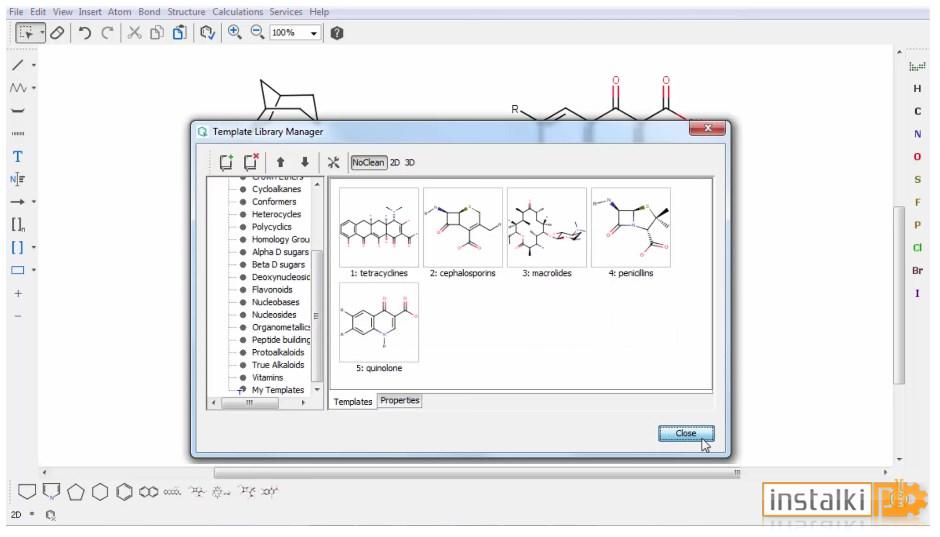This screenshot has width=940, height=537.
Task: Open the periodic table icon
Action: point(917,66)
